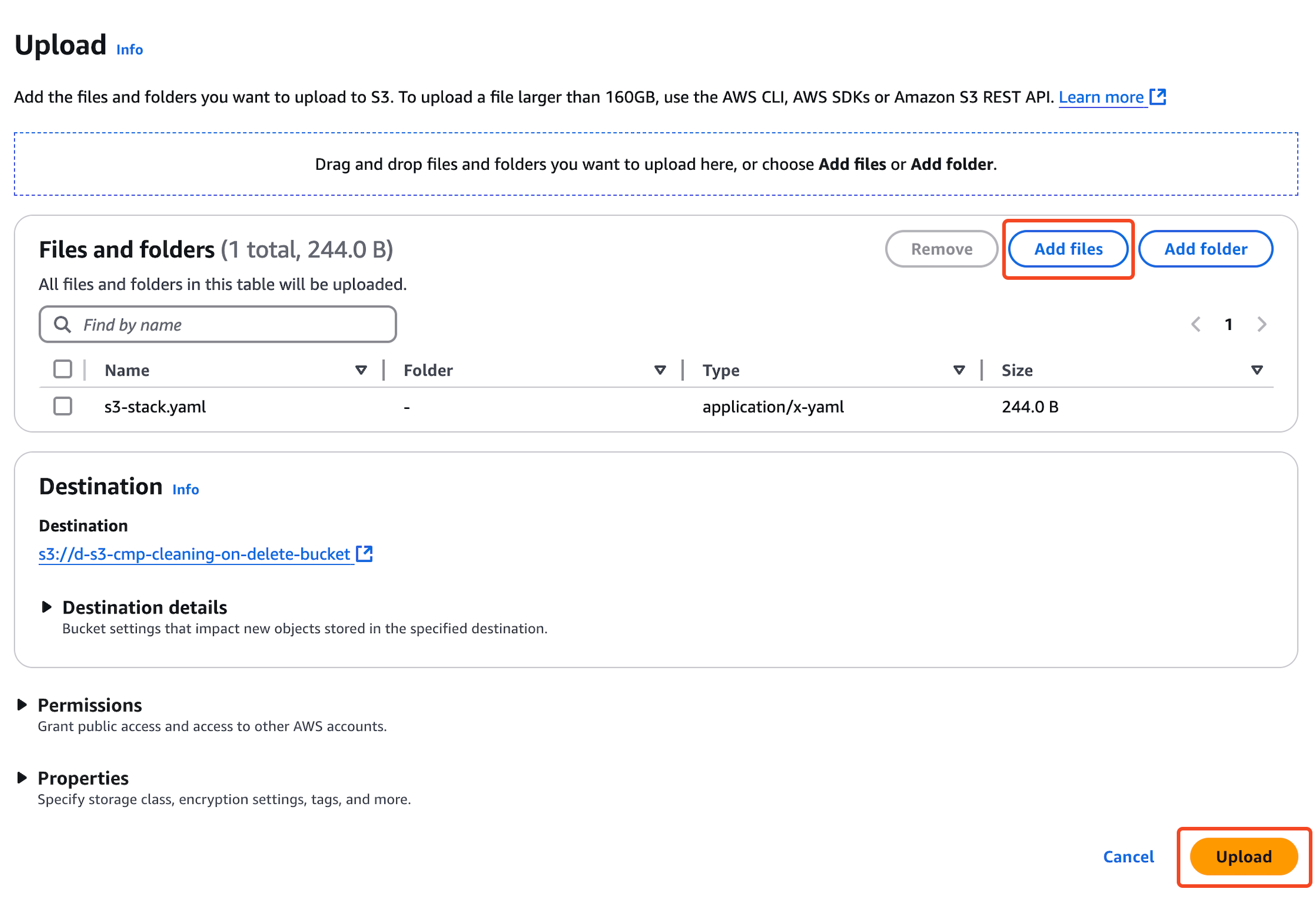This screenshot has height=904, width=1316.
Task: Sort by Name column arrow icon
Action: point(361,370)
